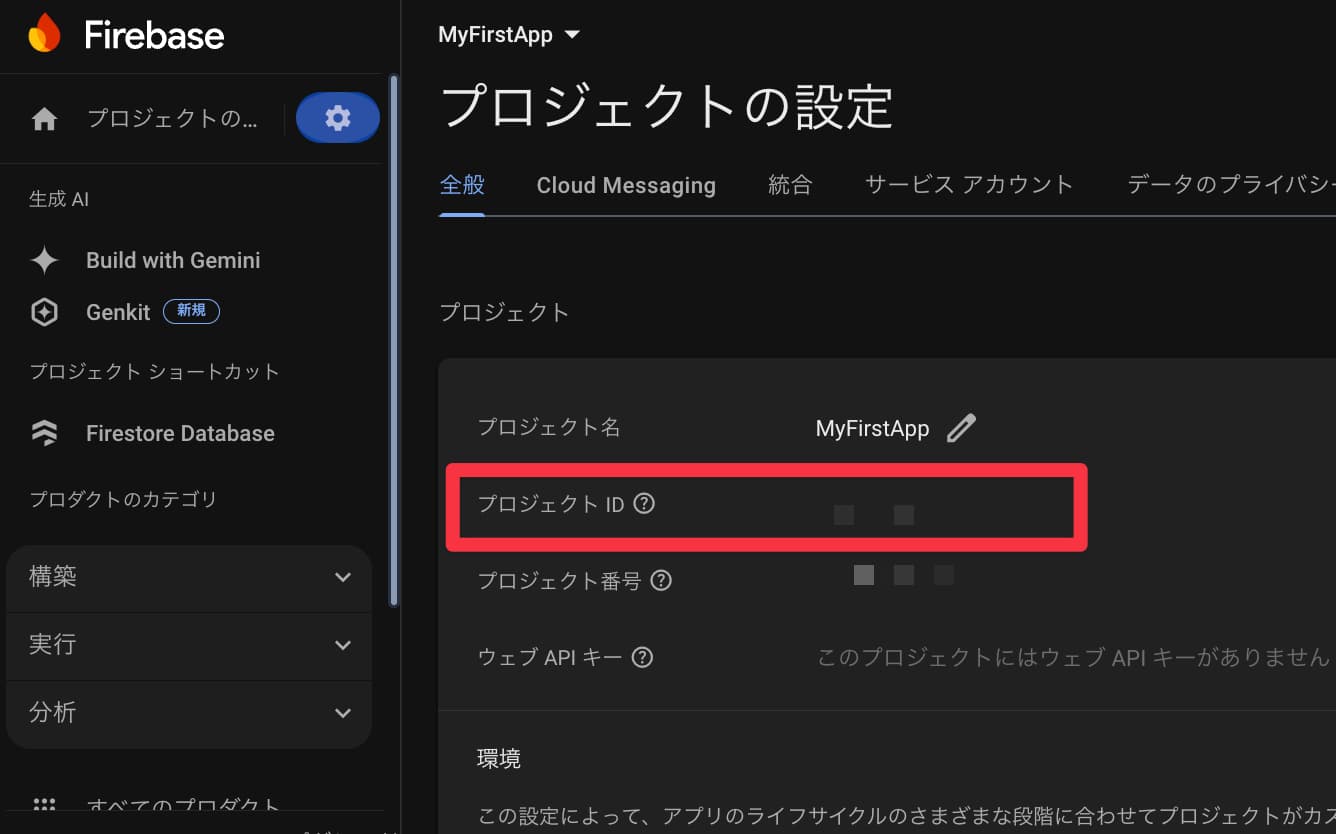
Task: Click the 環境 section heading
Action: 499,759
